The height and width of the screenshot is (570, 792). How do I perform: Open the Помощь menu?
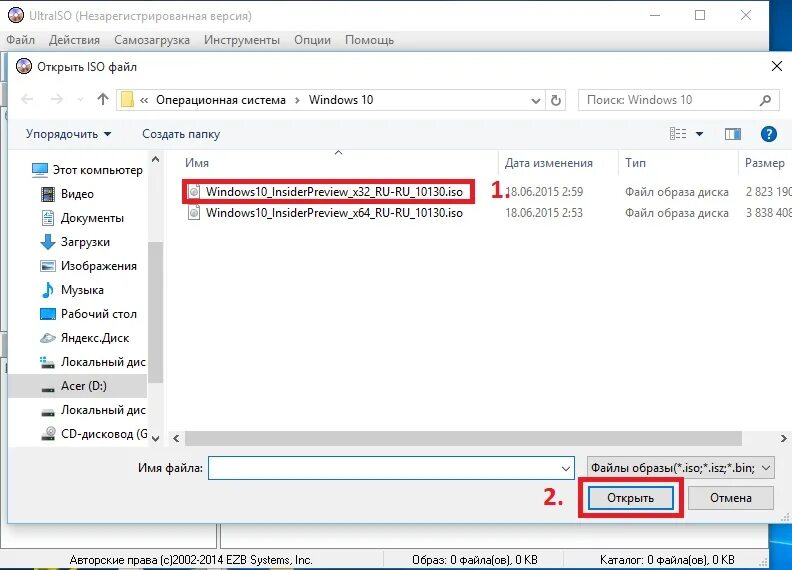[369, 40]
